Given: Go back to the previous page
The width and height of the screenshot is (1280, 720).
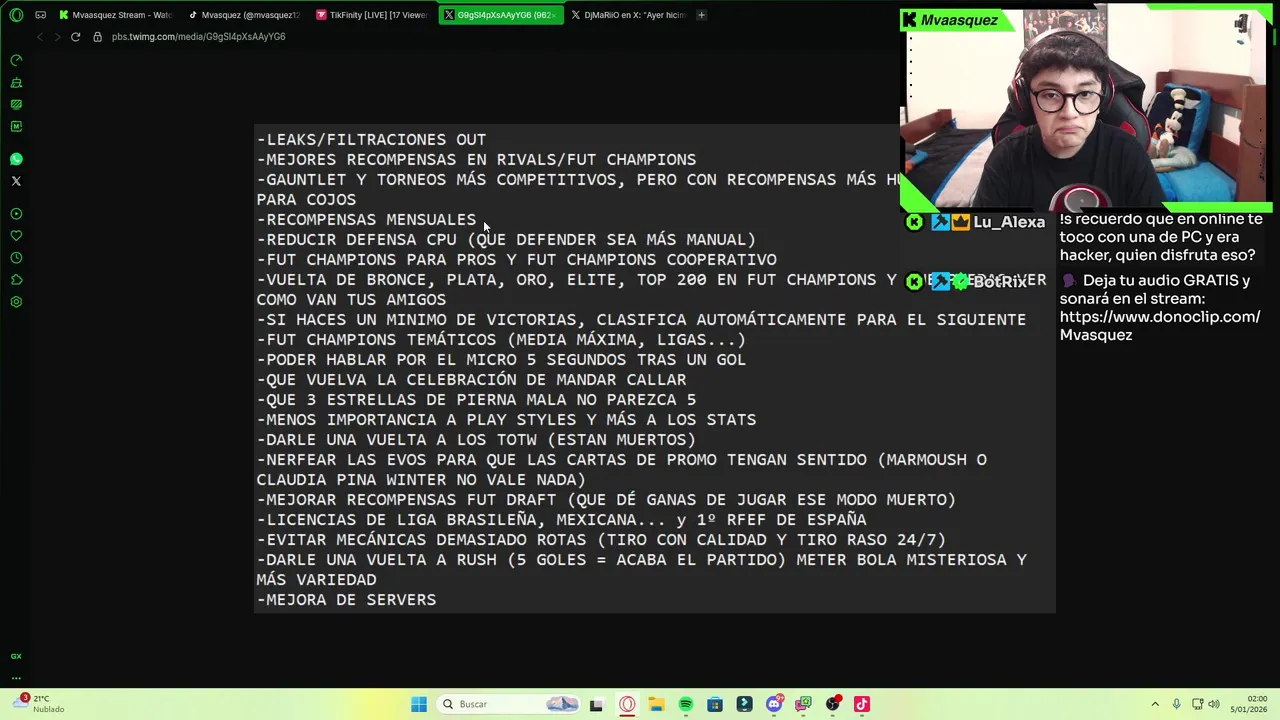Looking at the screenshot, I should (40, 37).
